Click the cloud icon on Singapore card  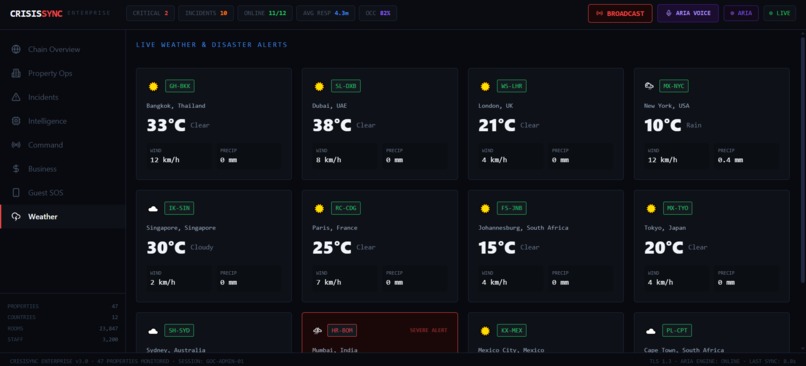tap(153, 209)
